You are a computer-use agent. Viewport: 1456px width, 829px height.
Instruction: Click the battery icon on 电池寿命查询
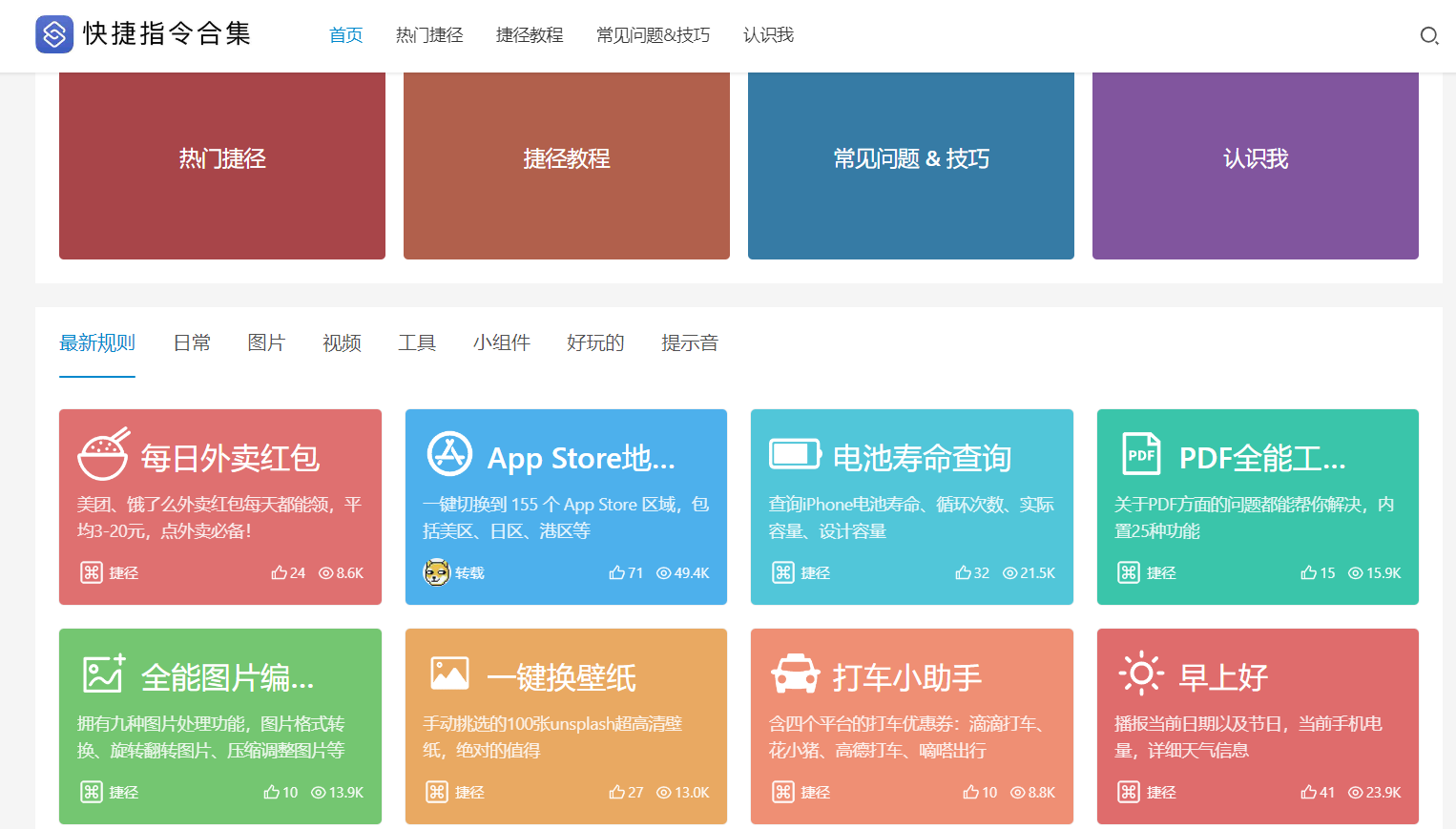click(795, 454)
